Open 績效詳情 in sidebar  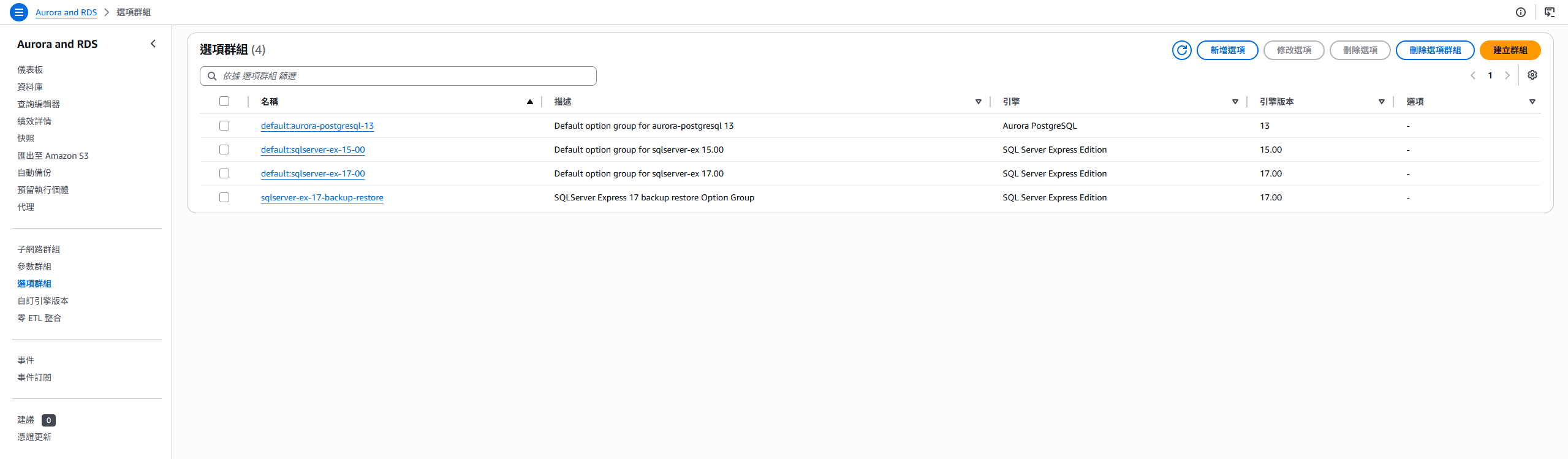coord(34,121)
